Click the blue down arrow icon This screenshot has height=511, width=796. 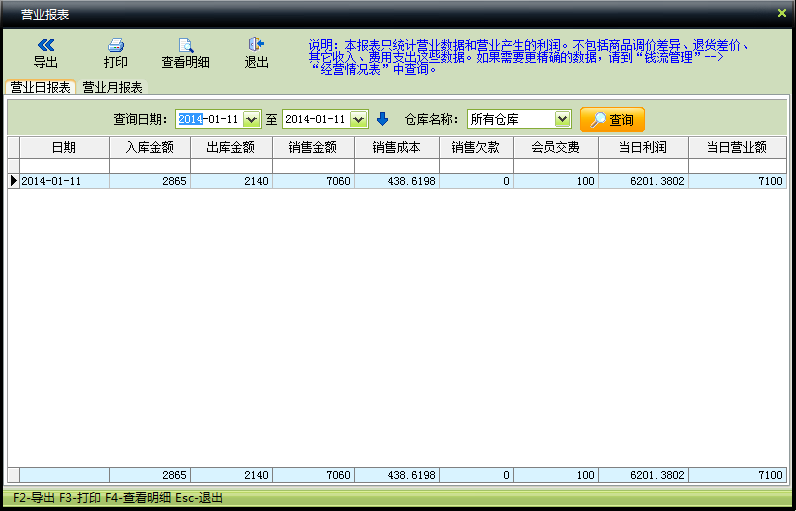(x=382, y=119)
